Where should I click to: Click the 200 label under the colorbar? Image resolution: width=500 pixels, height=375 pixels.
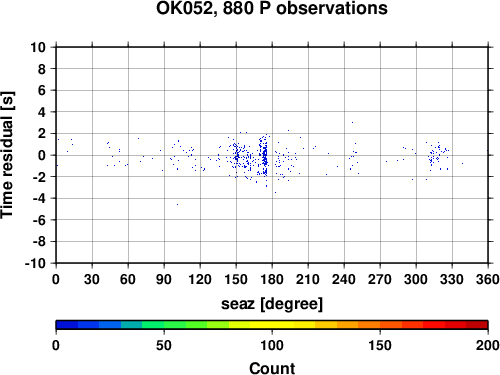(x=488, y=345)
